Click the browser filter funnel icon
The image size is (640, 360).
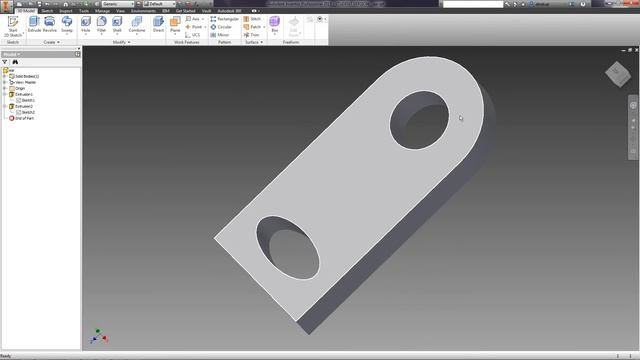tap(5, 62)
